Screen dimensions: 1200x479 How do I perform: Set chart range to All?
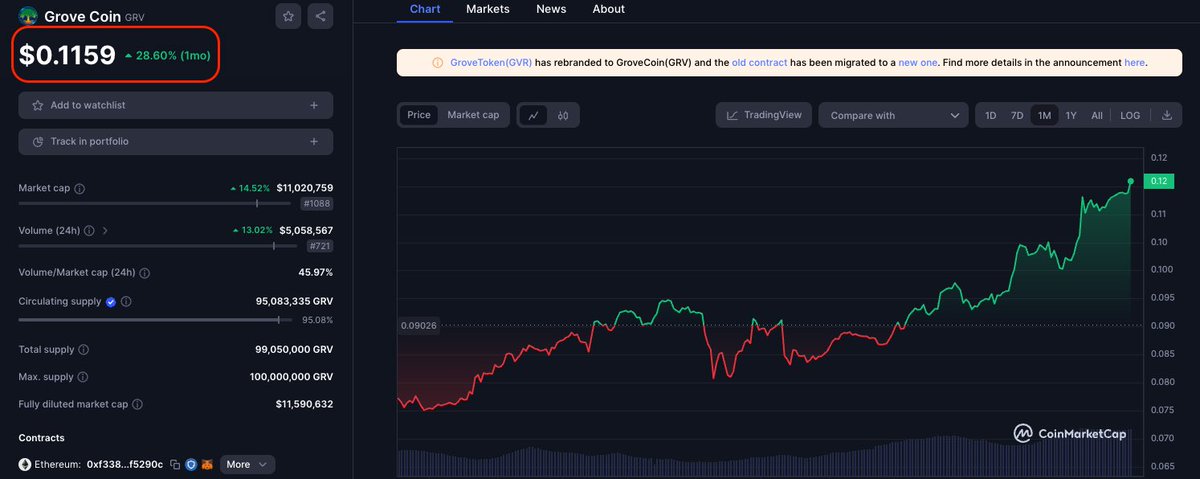pyautogui.click(x=1097, y=116)
